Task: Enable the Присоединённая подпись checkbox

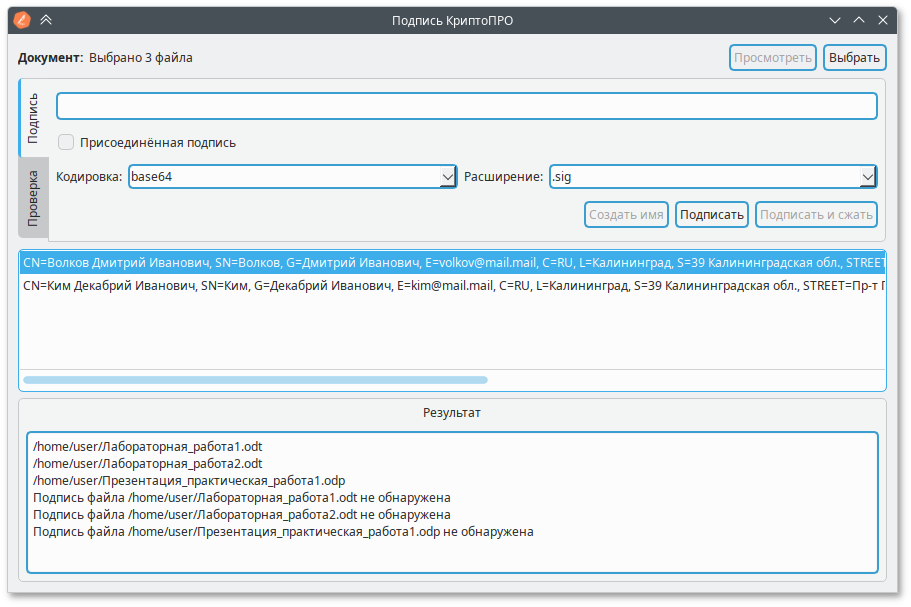Action: pyautogui.click(x=66, y=142)
